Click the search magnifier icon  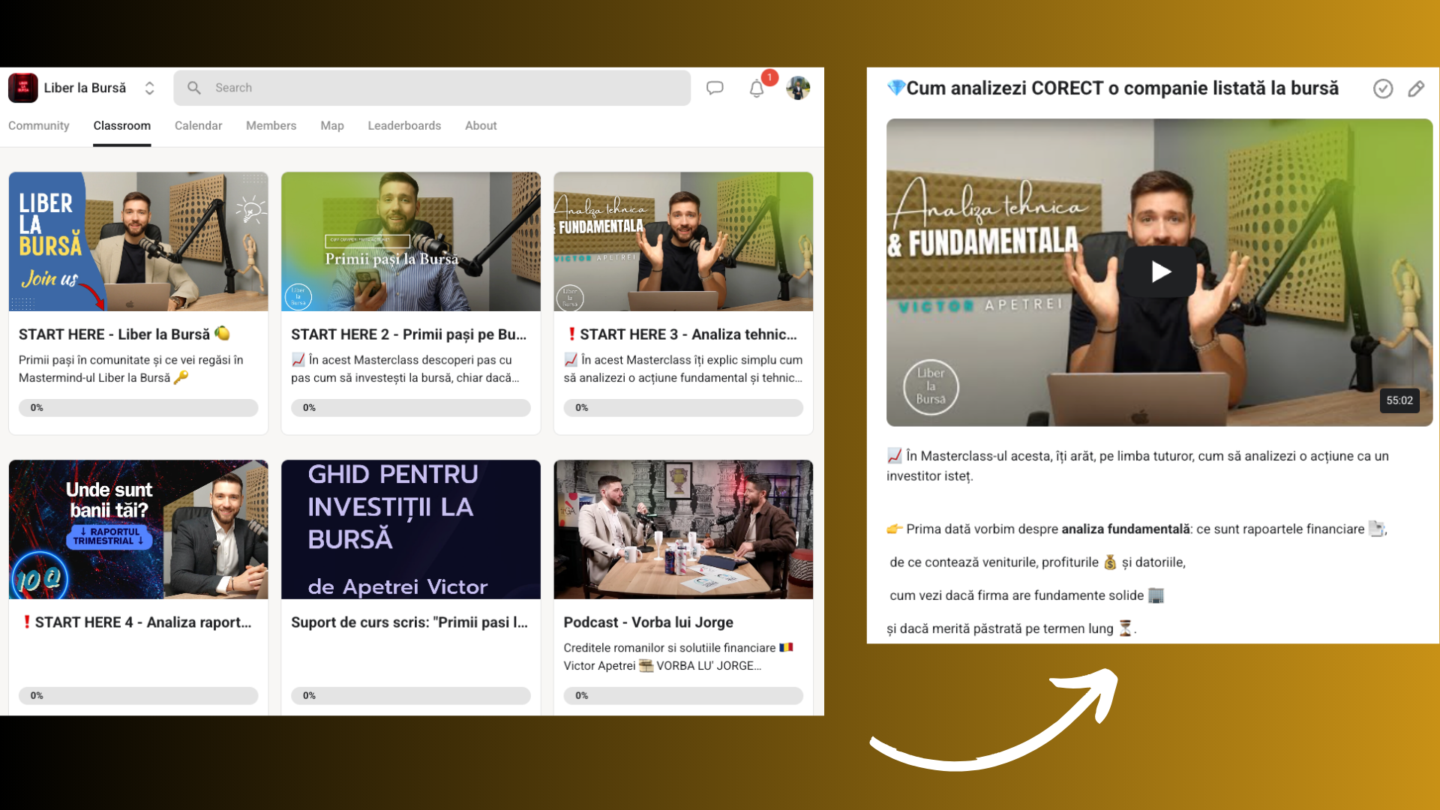194,88
